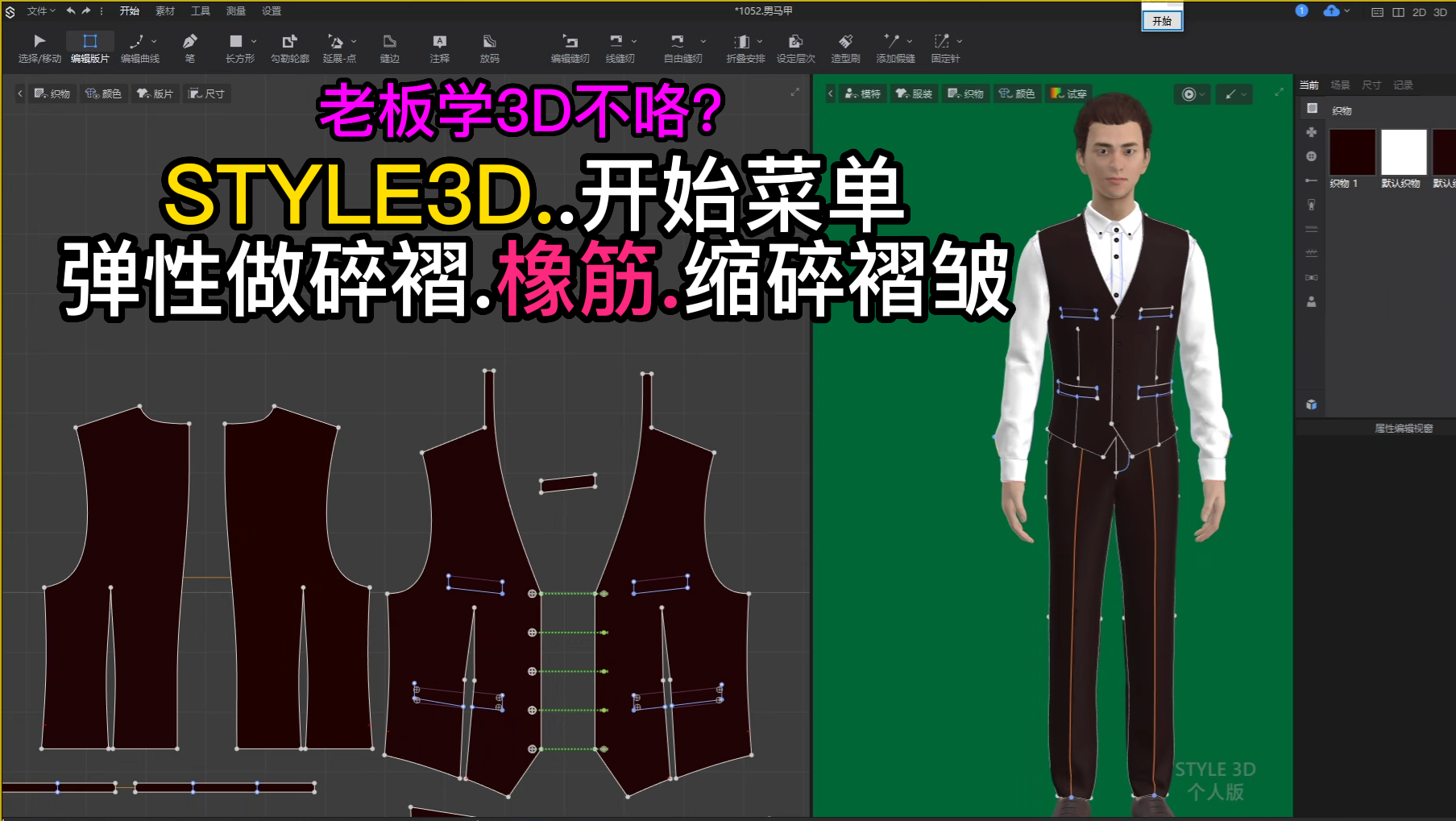Open the 文件 file dropdown menu

coord(41,11)
